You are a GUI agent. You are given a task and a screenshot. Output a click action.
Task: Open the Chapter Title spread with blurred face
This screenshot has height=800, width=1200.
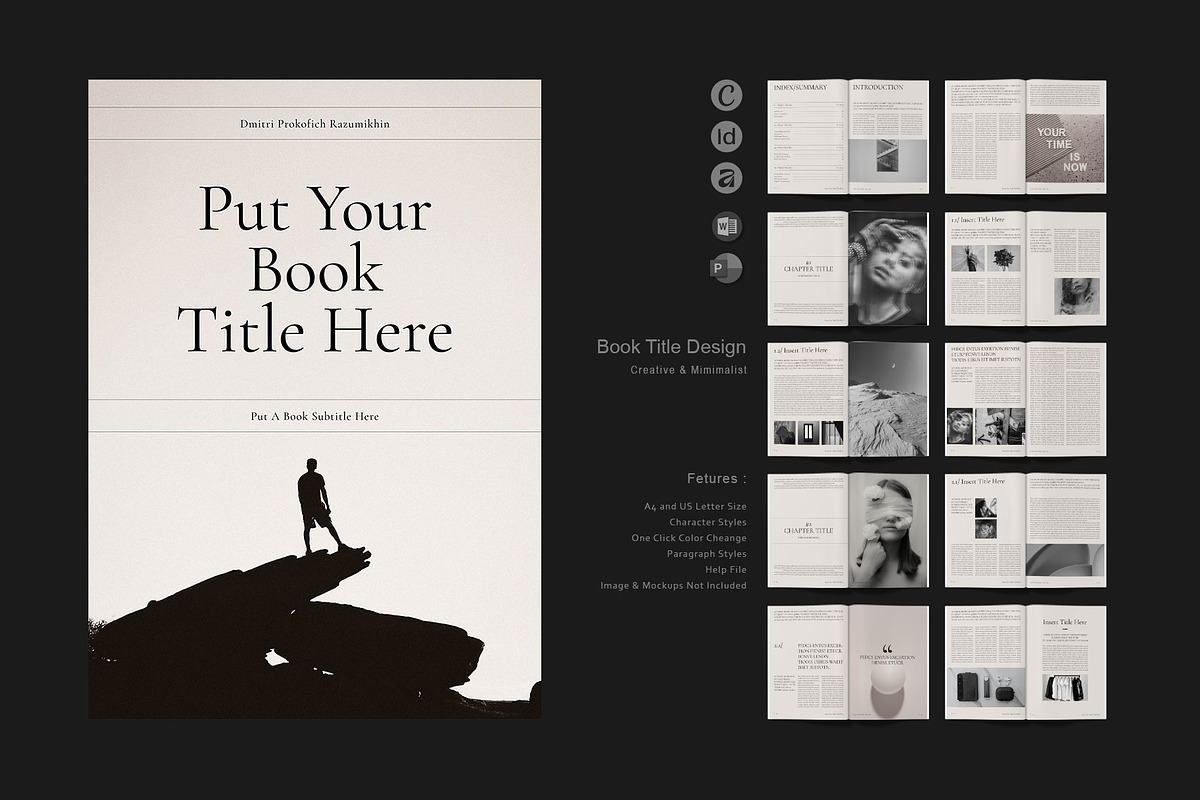click(x=848, y=268)
